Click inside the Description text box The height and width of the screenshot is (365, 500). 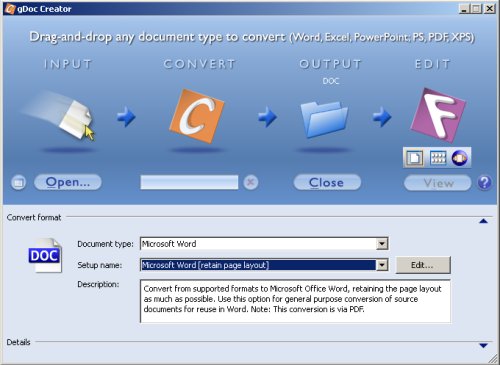click(x=295, y=301)
